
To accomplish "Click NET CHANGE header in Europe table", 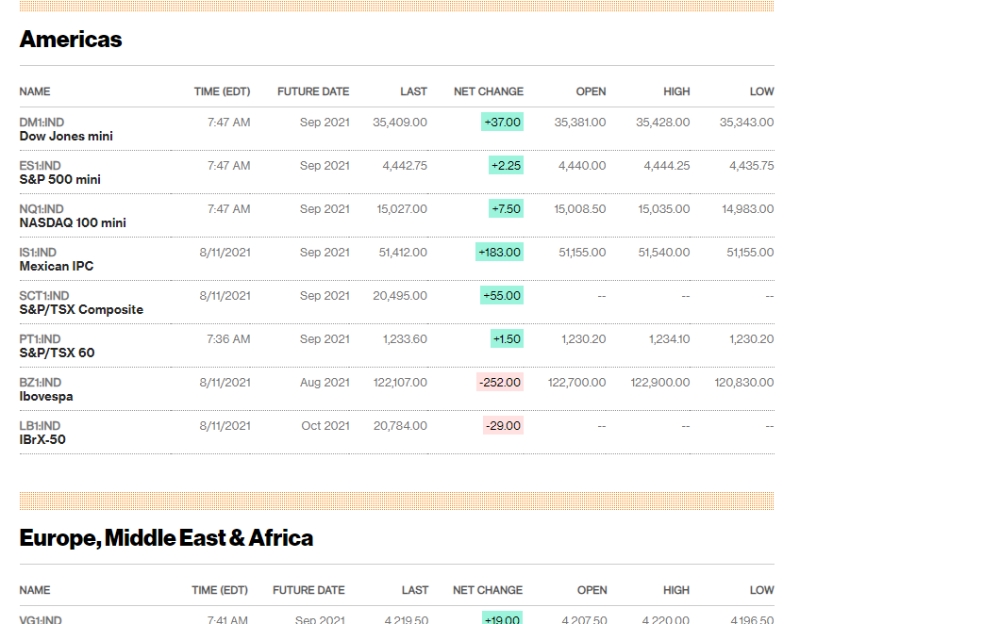I will coord(488,590).
